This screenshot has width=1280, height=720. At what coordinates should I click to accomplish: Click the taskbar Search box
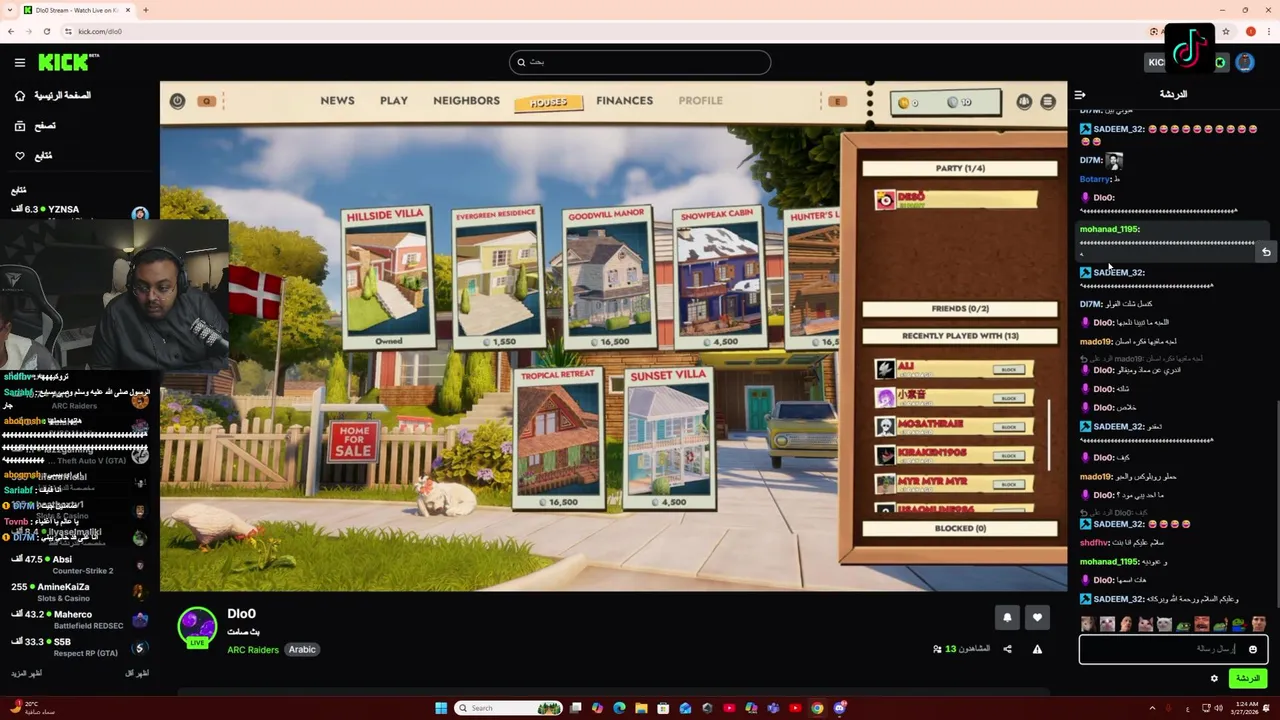coord(508,708)
